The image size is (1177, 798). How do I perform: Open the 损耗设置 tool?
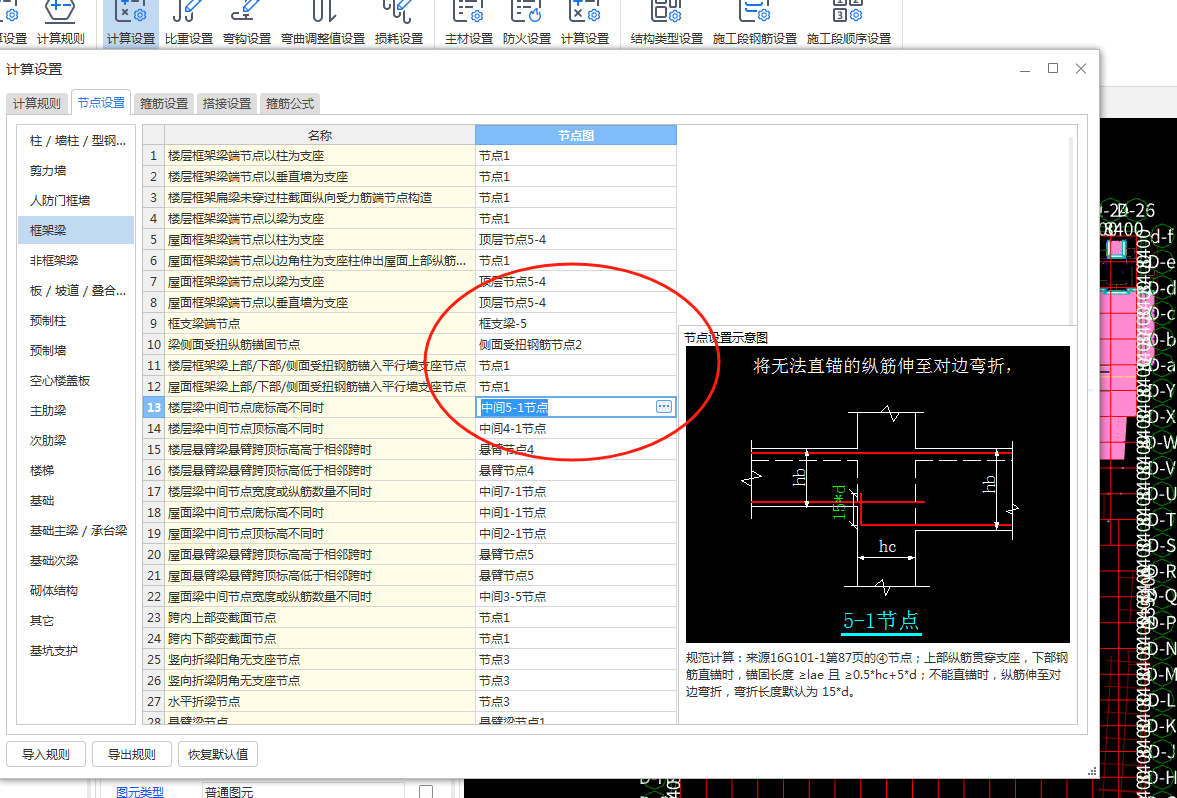click(x=399, y=24)
